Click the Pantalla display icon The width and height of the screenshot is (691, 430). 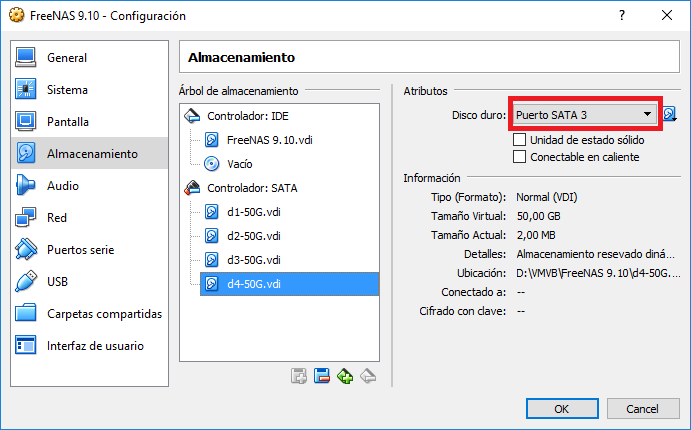click(26, 121)
